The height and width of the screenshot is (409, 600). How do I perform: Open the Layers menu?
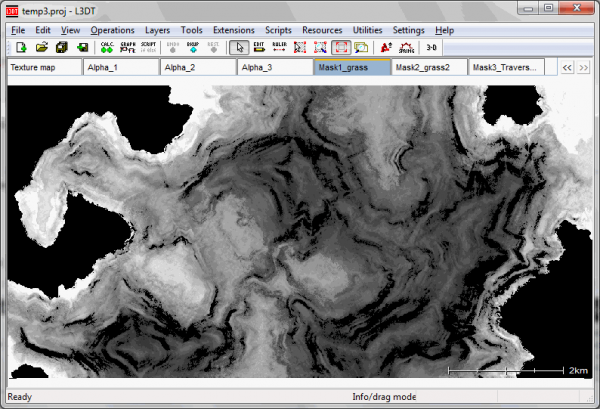[x=158, y=31]
